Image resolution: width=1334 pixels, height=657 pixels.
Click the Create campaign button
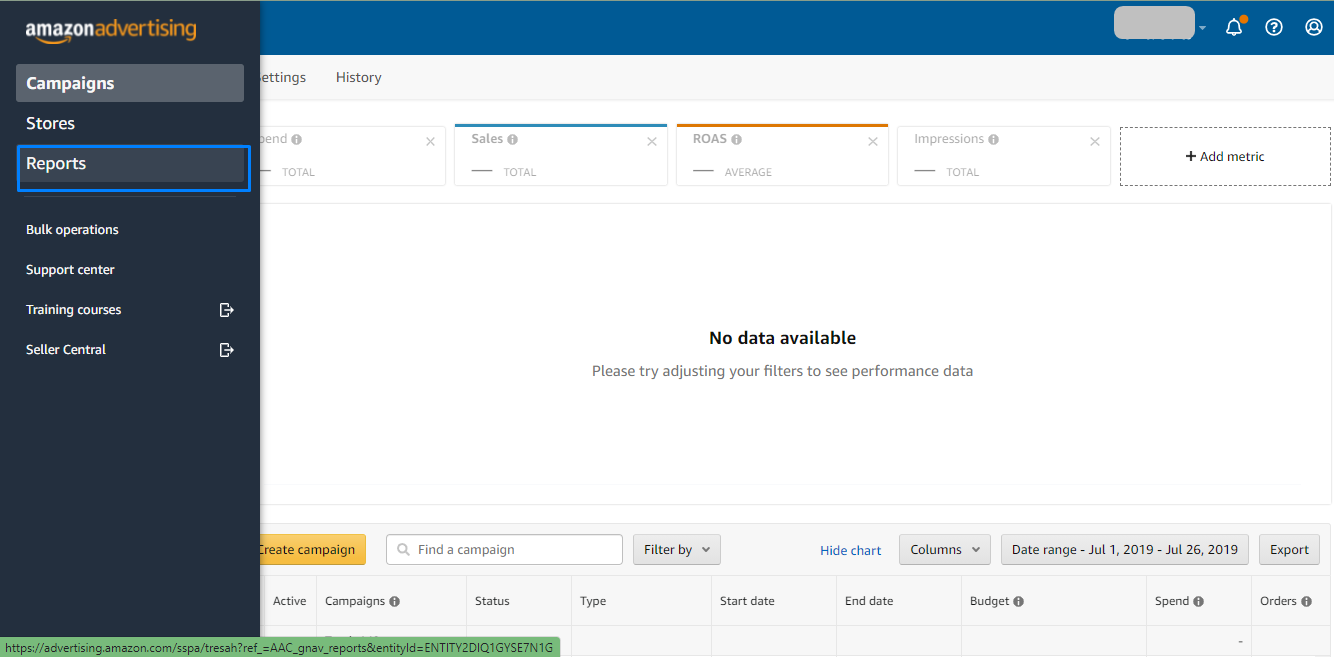(x=313, y=550)
